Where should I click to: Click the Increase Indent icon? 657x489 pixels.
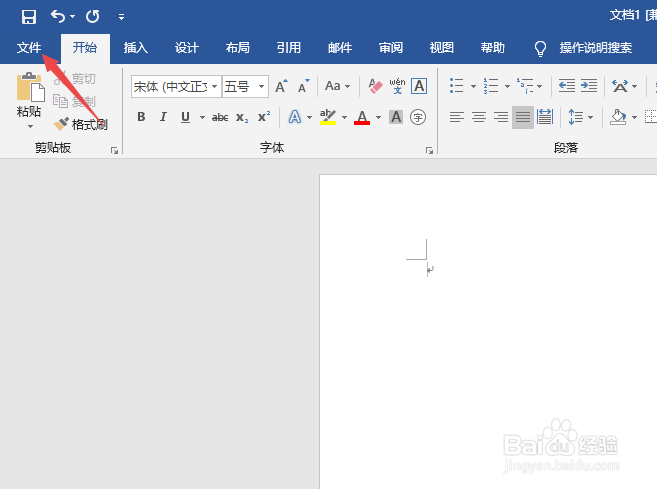(x=589, y=86)
